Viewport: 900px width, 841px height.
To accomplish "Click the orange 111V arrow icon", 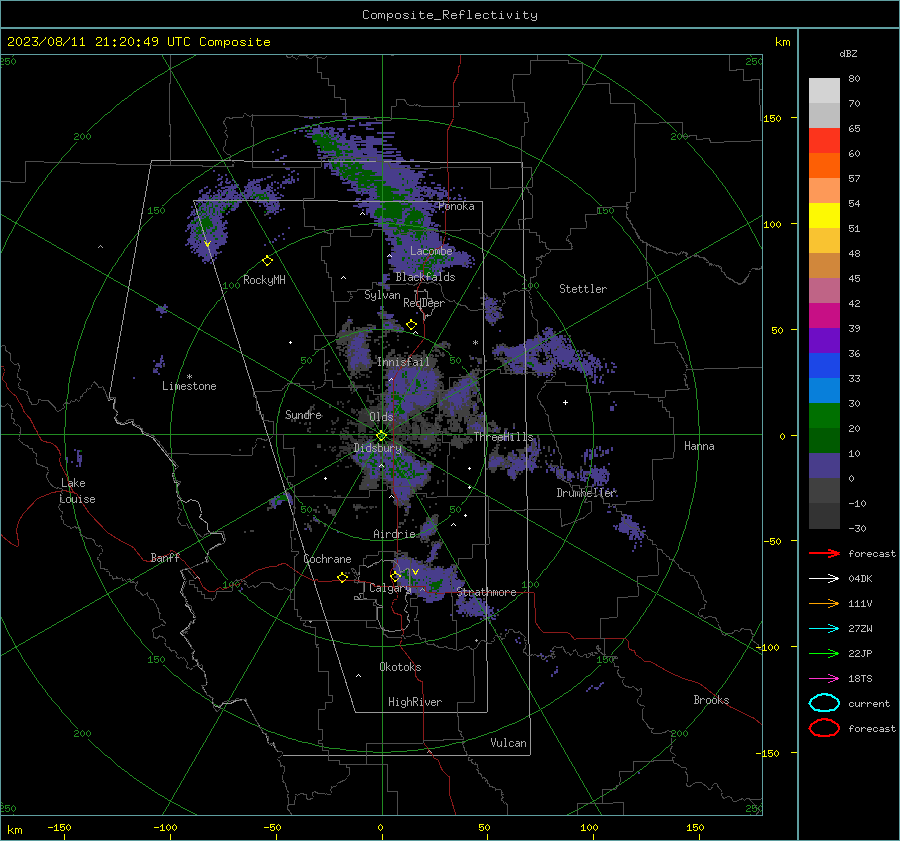I will point(824,603).
